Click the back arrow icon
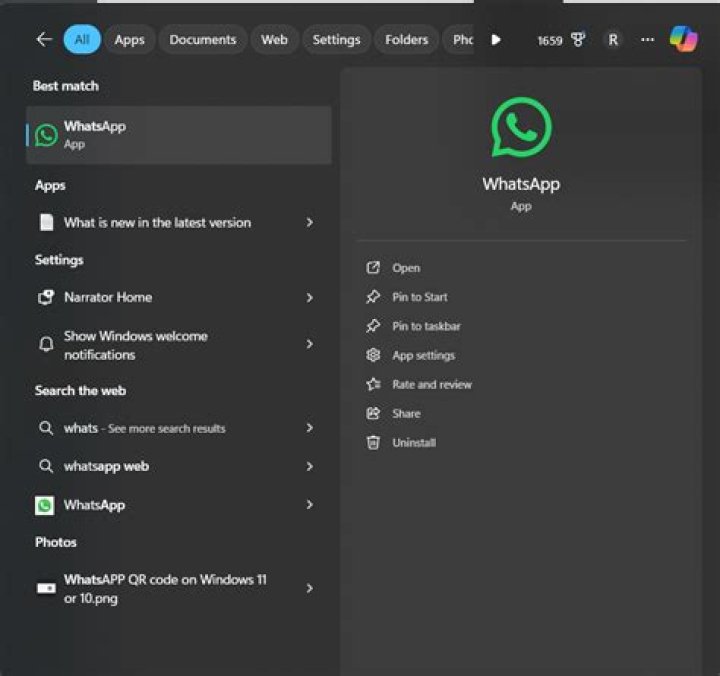This screenshot has height=676, width=720. 44,39
